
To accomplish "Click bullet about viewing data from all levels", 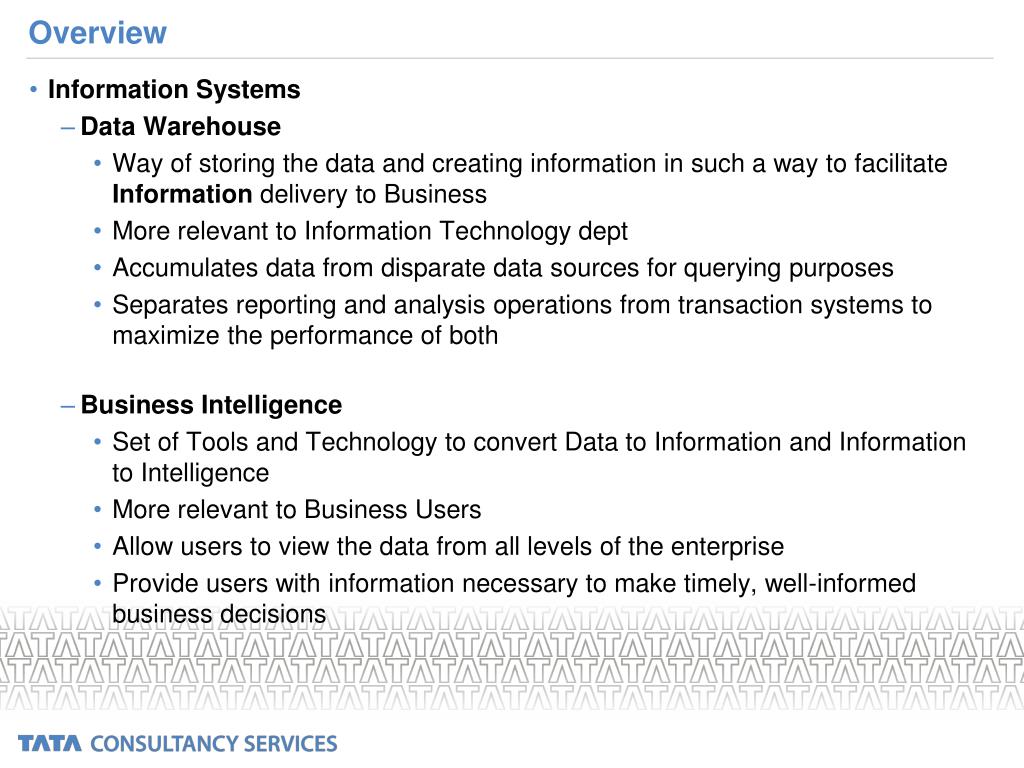I will point(448,547).
